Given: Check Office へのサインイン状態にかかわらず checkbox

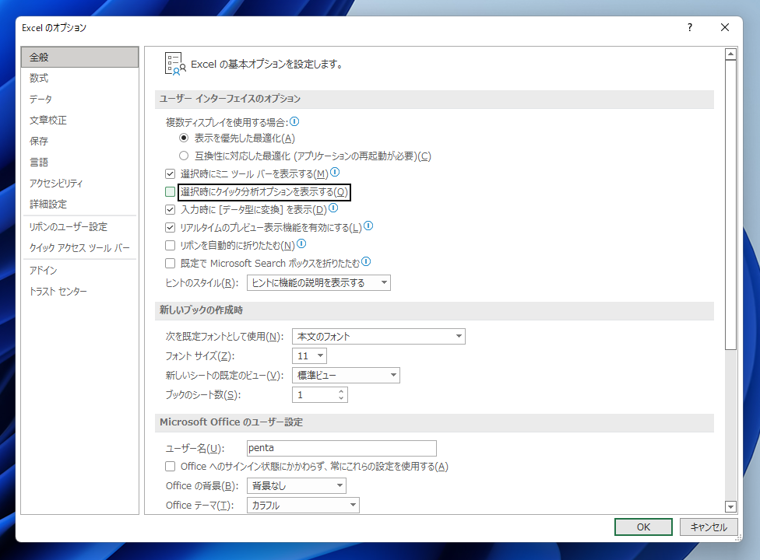Looking at the screenshot, I should (170, 466).
